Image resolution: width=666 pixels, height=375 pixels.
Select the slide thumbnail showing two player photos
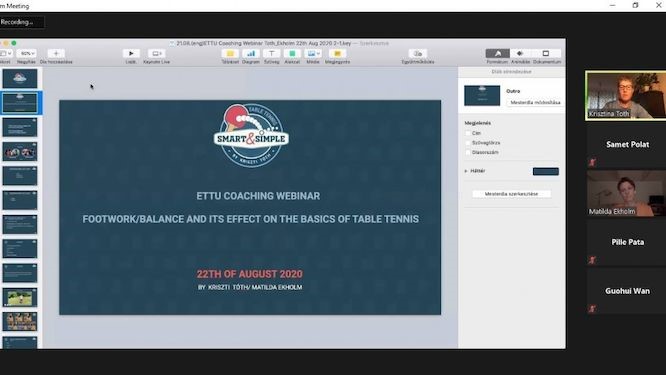(20, 152)
